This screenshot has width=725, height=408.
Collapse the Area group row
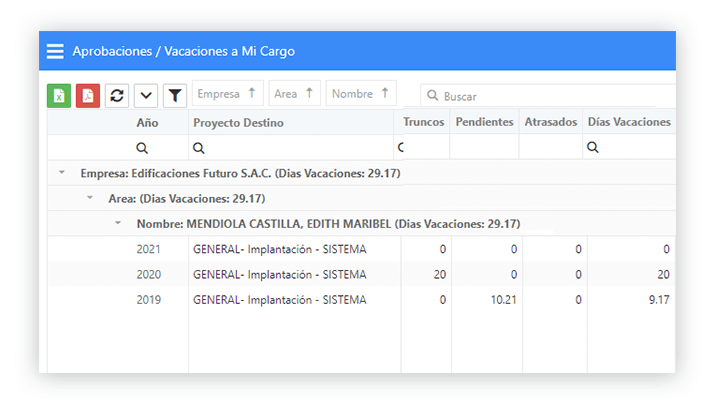click(90, 198)
